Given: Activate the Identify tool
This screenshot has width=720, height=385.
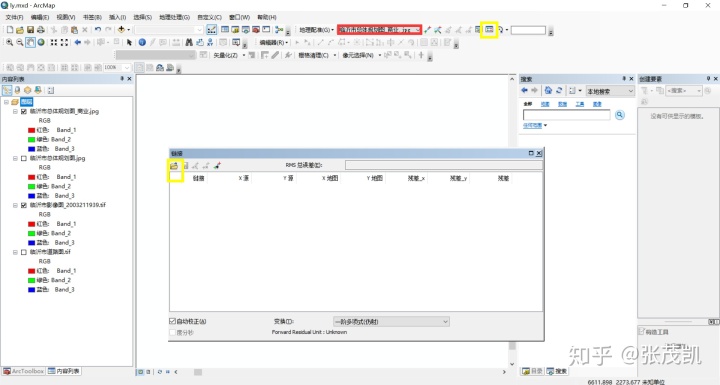Looking at the screenshot, I should point(142,42).
